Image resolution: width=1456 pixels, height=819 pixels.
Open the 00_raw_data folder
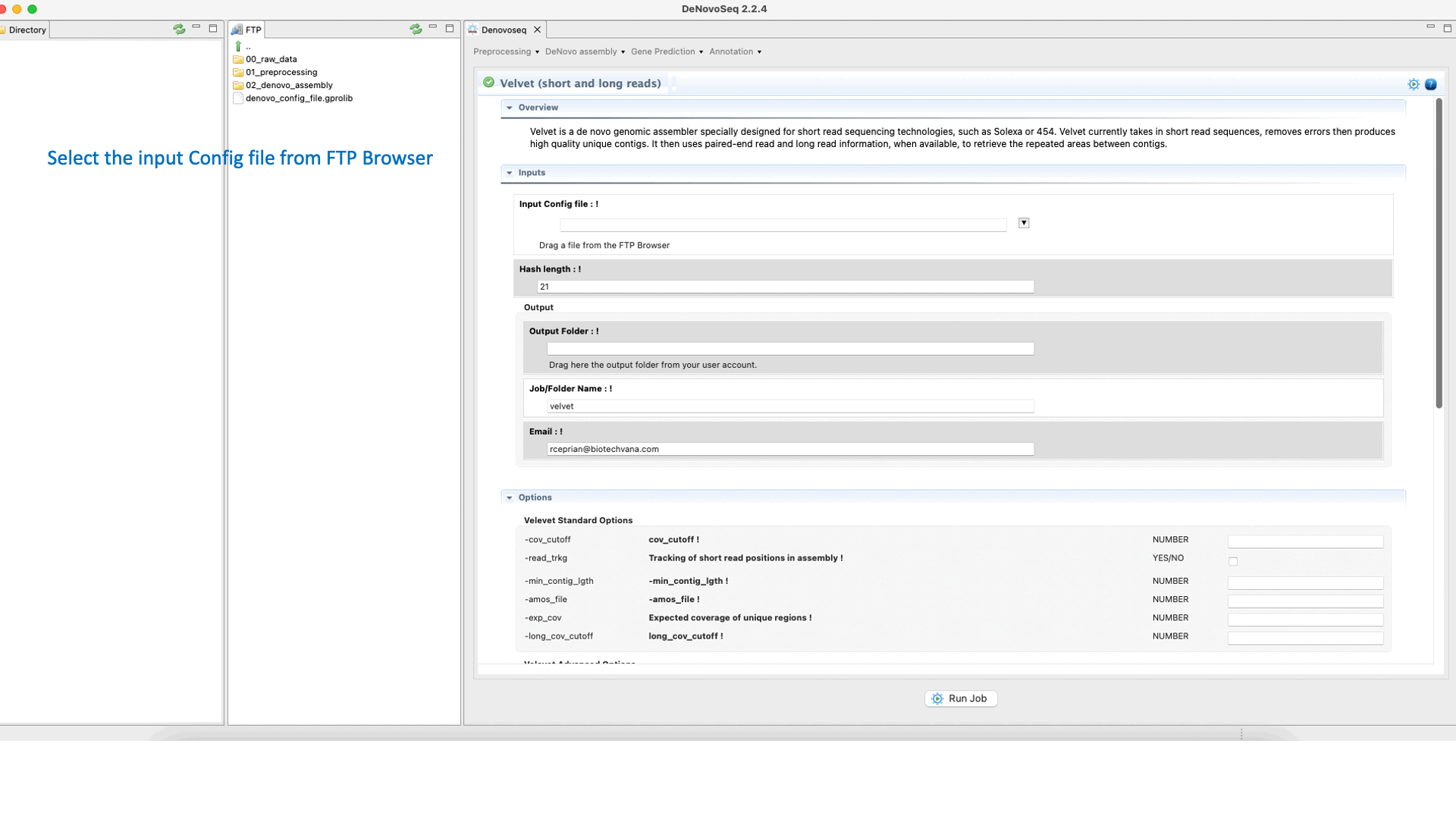[271, 59]
